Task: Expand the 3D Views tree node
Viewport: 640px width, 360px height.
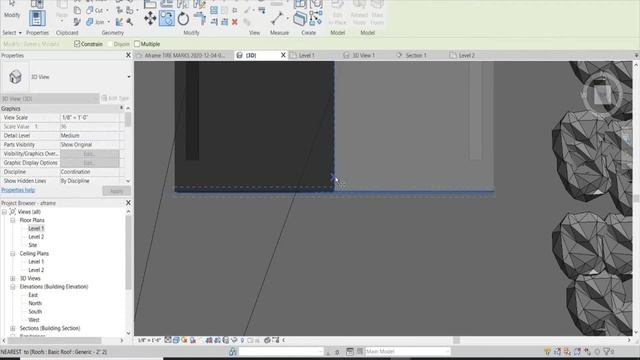Action: [13, 278]
